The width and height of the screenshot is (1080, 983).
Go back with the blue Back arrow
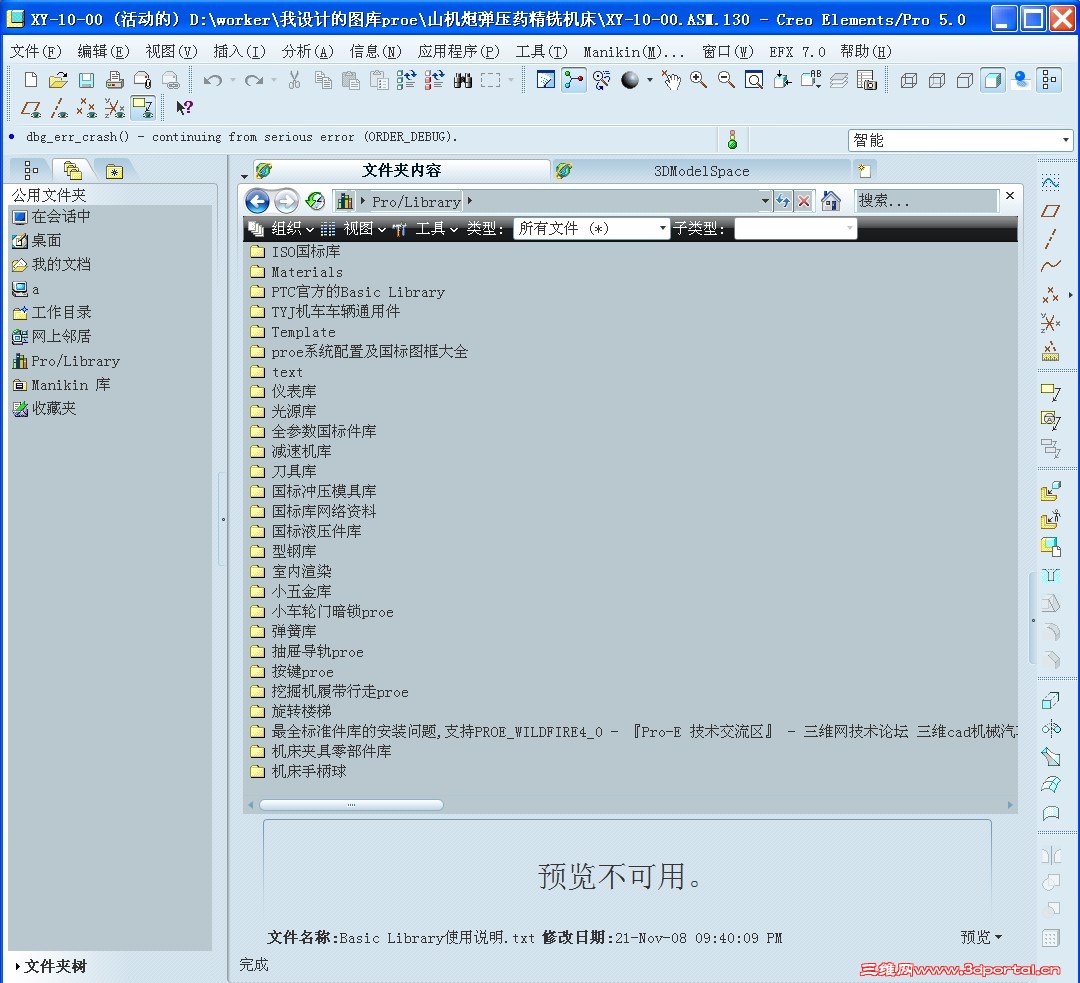pyautogui.click(x=258, y=201)
